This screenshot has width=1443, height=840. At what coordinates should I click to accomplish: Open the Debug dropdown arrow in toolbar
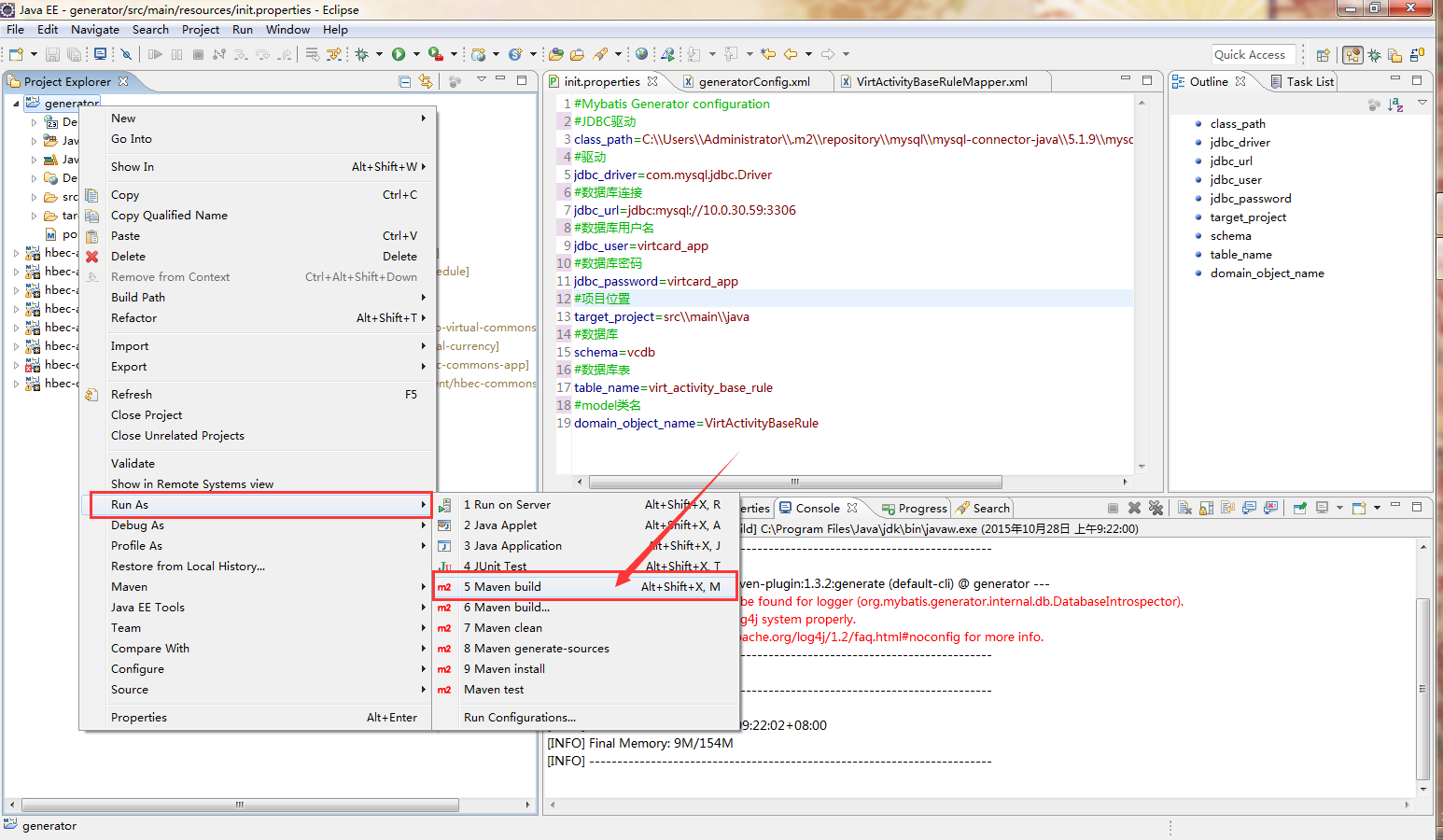[379, 54]
